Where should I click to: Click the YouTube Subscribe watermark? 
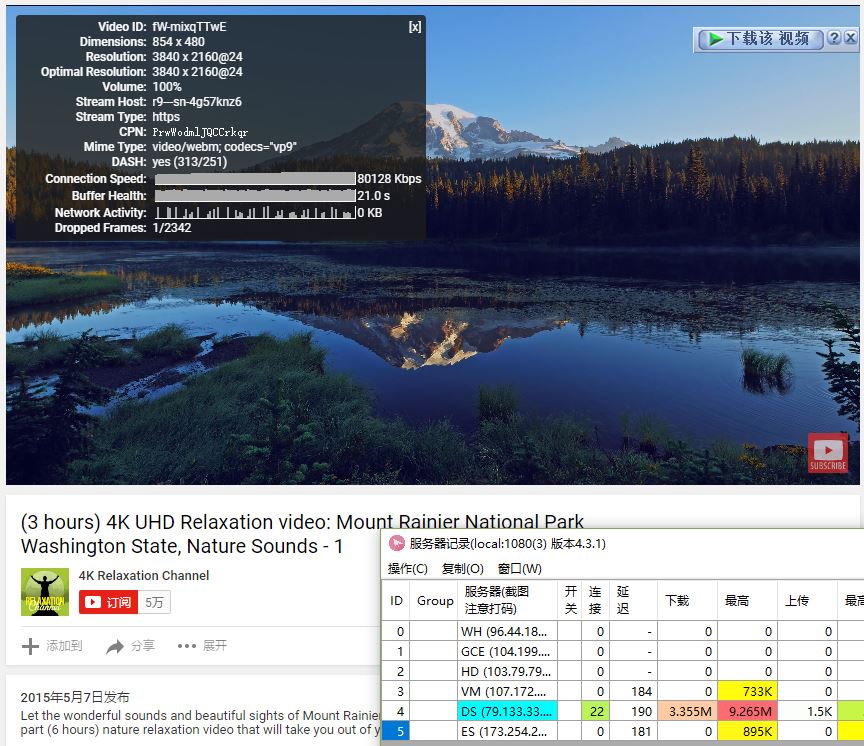828,453
